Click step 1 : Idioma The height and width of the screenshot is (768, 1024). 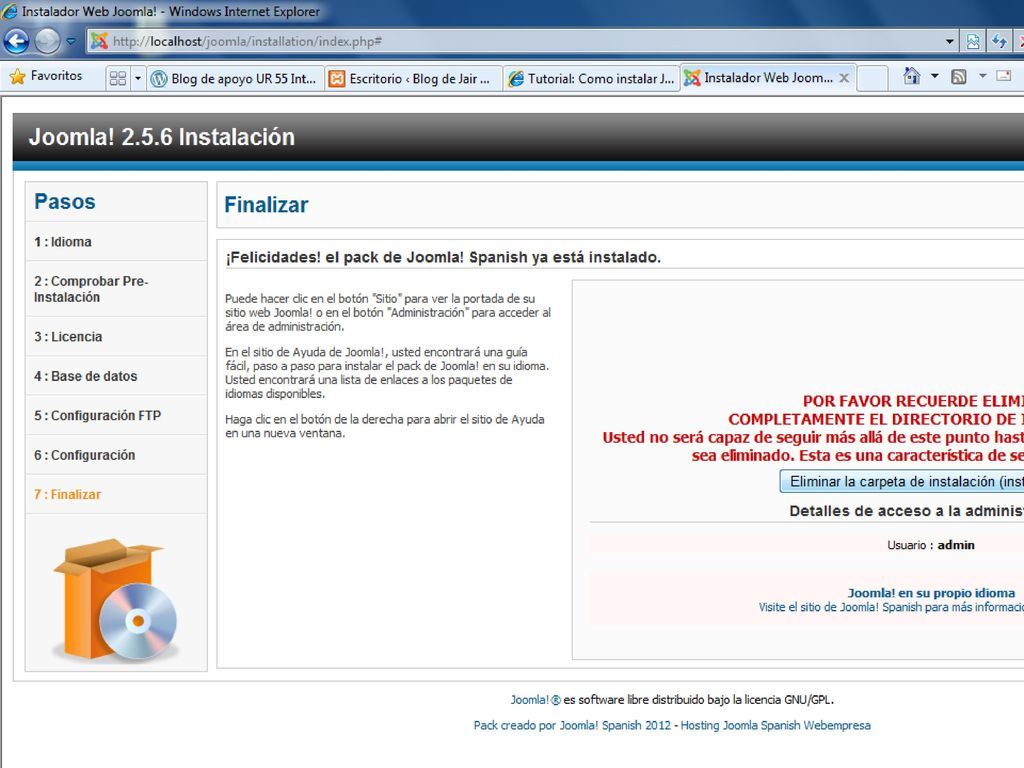[63, 242]
